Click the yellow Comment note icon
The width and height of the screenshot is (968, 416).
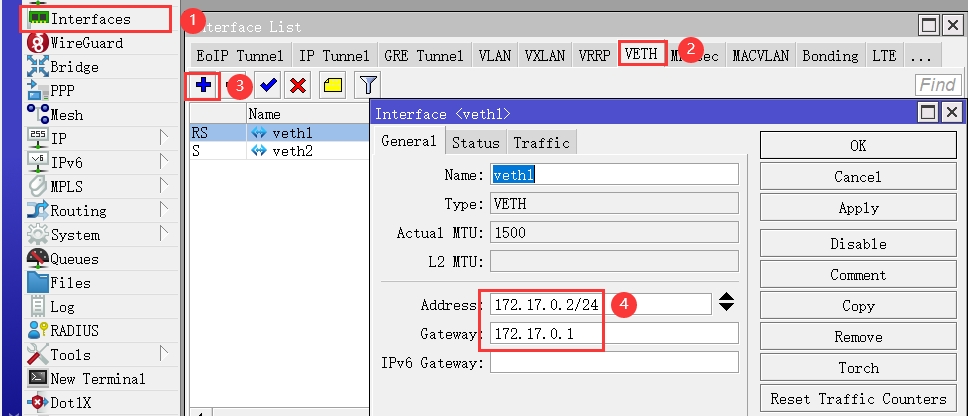pos(332,86)
